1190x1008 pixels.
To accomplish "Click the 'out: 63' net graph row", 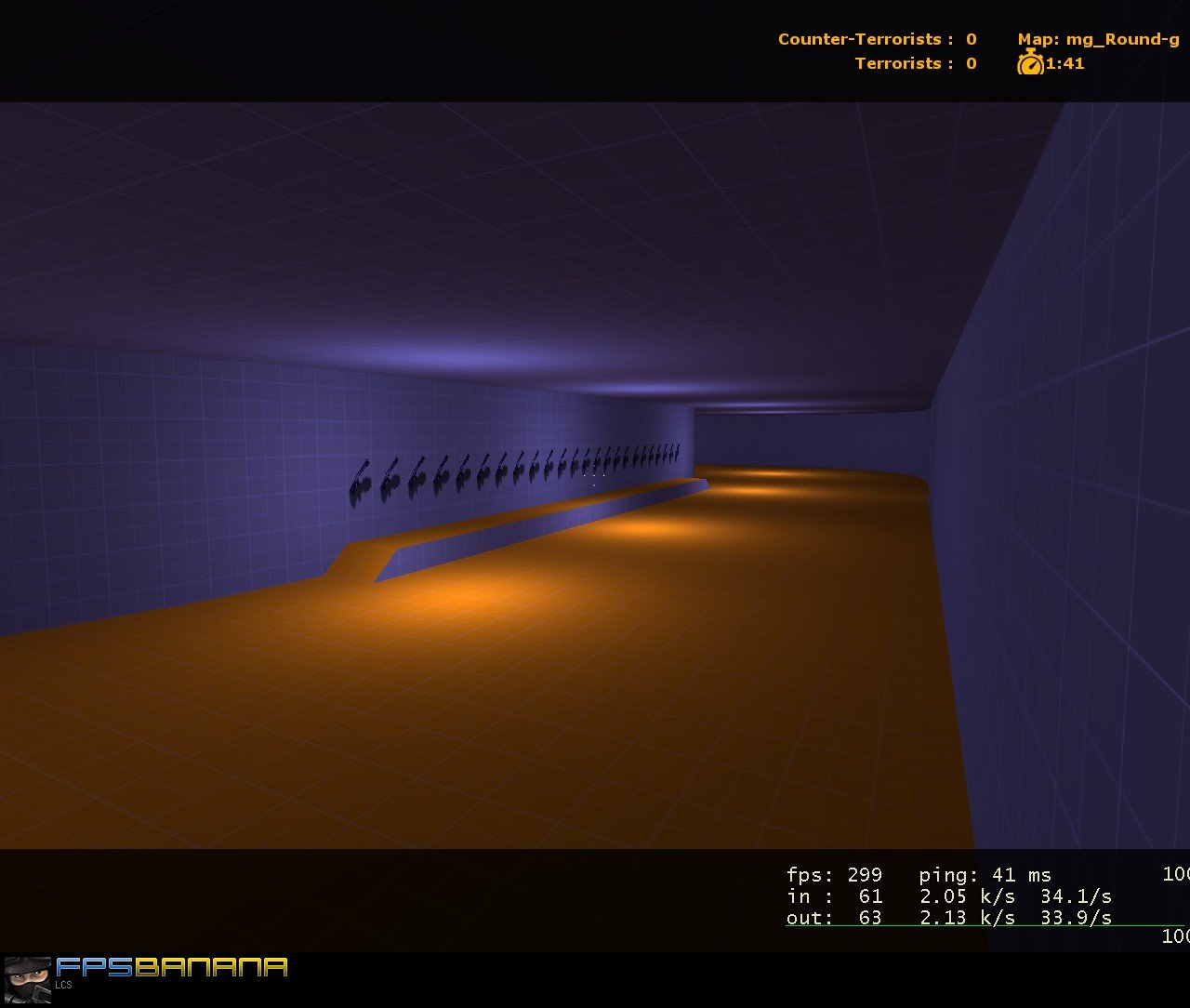I will pyautogui.click(x=834, y=918).
